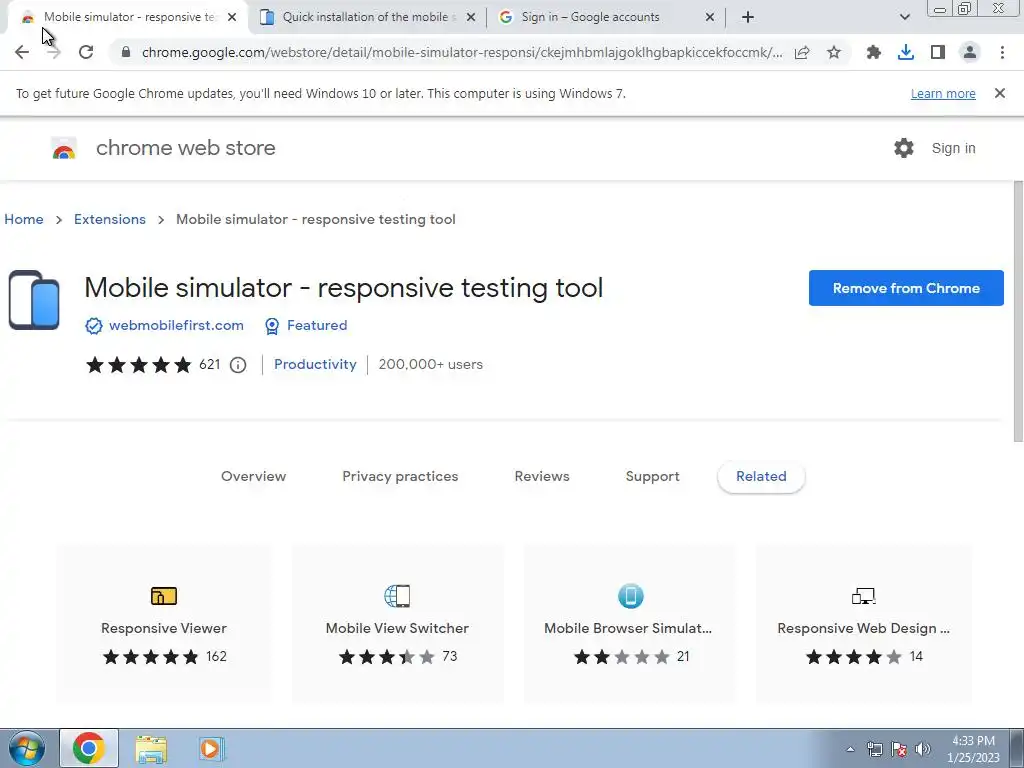Image resolution: width=1024 pixels, height=768 pixels.
Task: Open the Responsive Viewer extension icon
Action: [x=164, y=596]
